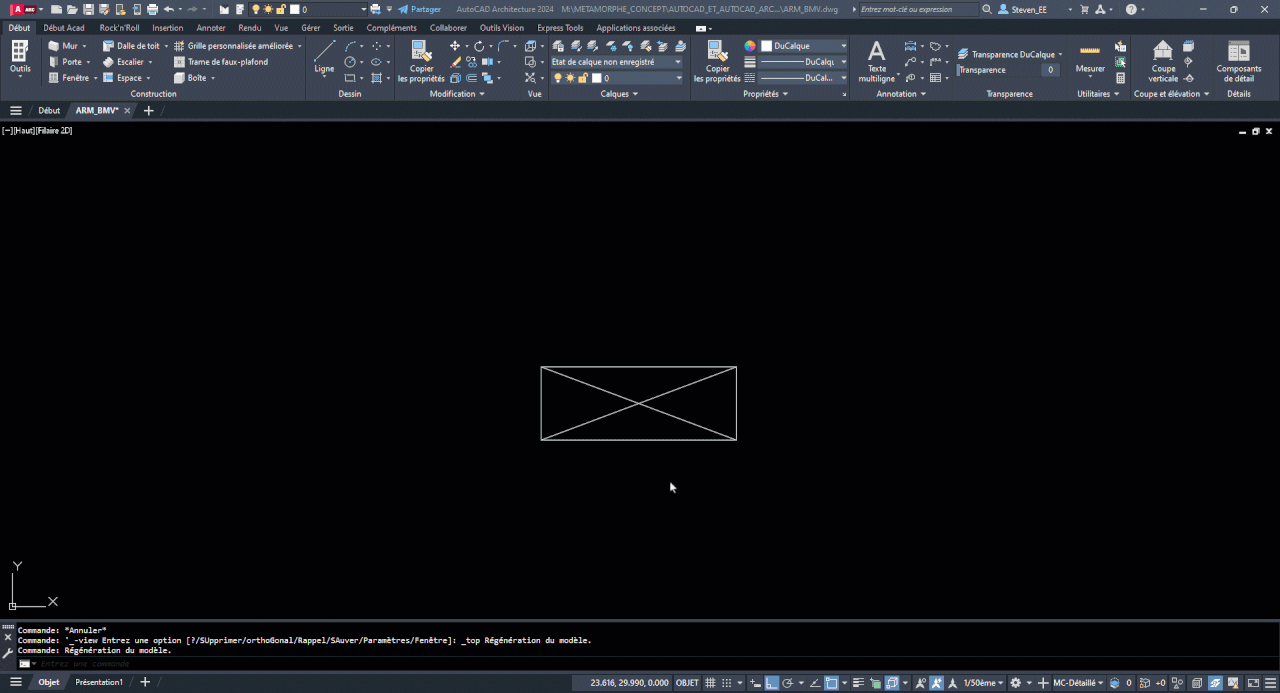The height and width of the screenshot is (693, 1280).
Task: Open the Express Tools ribbon tab
Action: point(560,28)
